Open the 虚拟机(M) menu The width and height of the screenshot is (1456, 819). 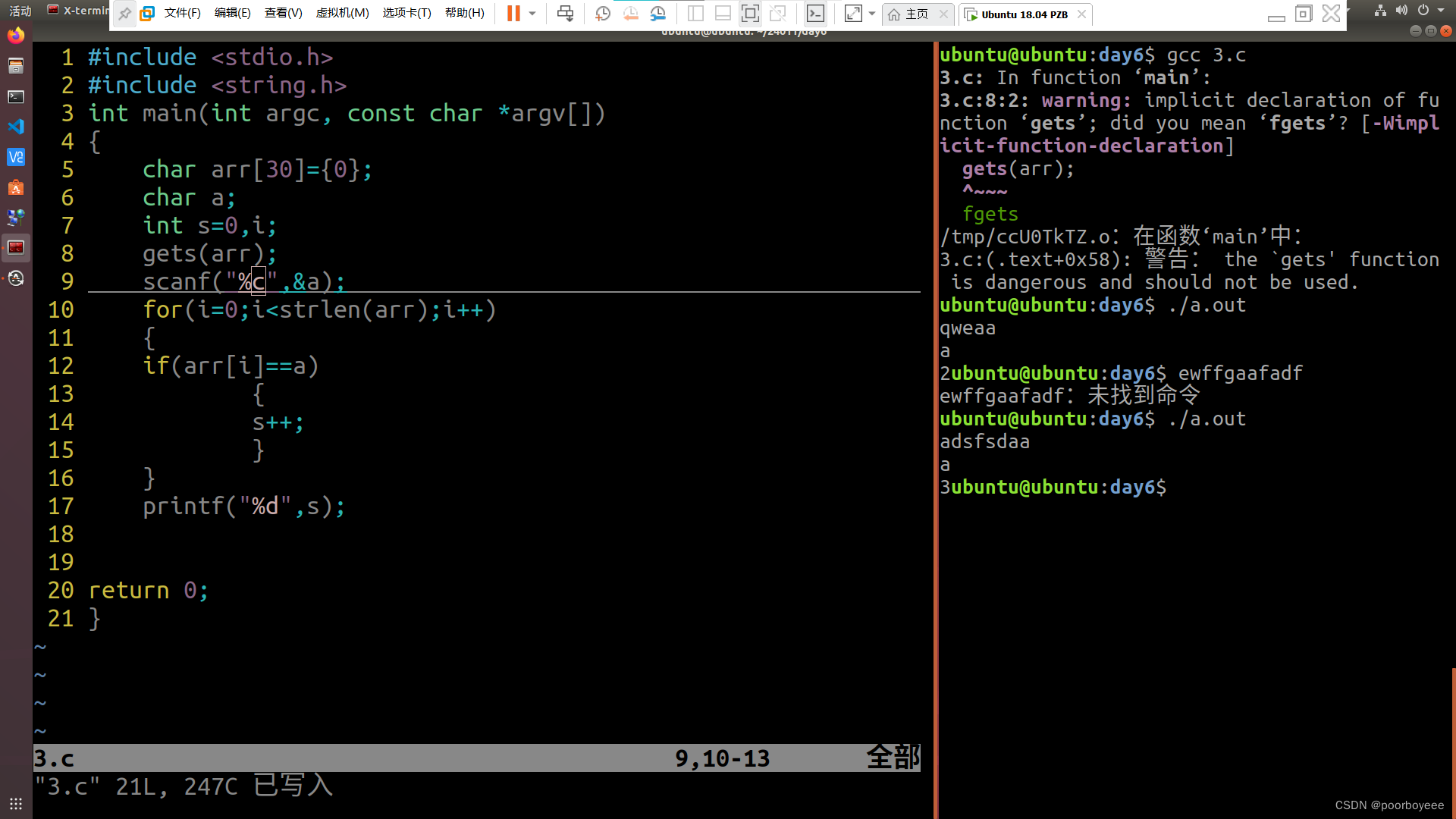click(342, 13)
